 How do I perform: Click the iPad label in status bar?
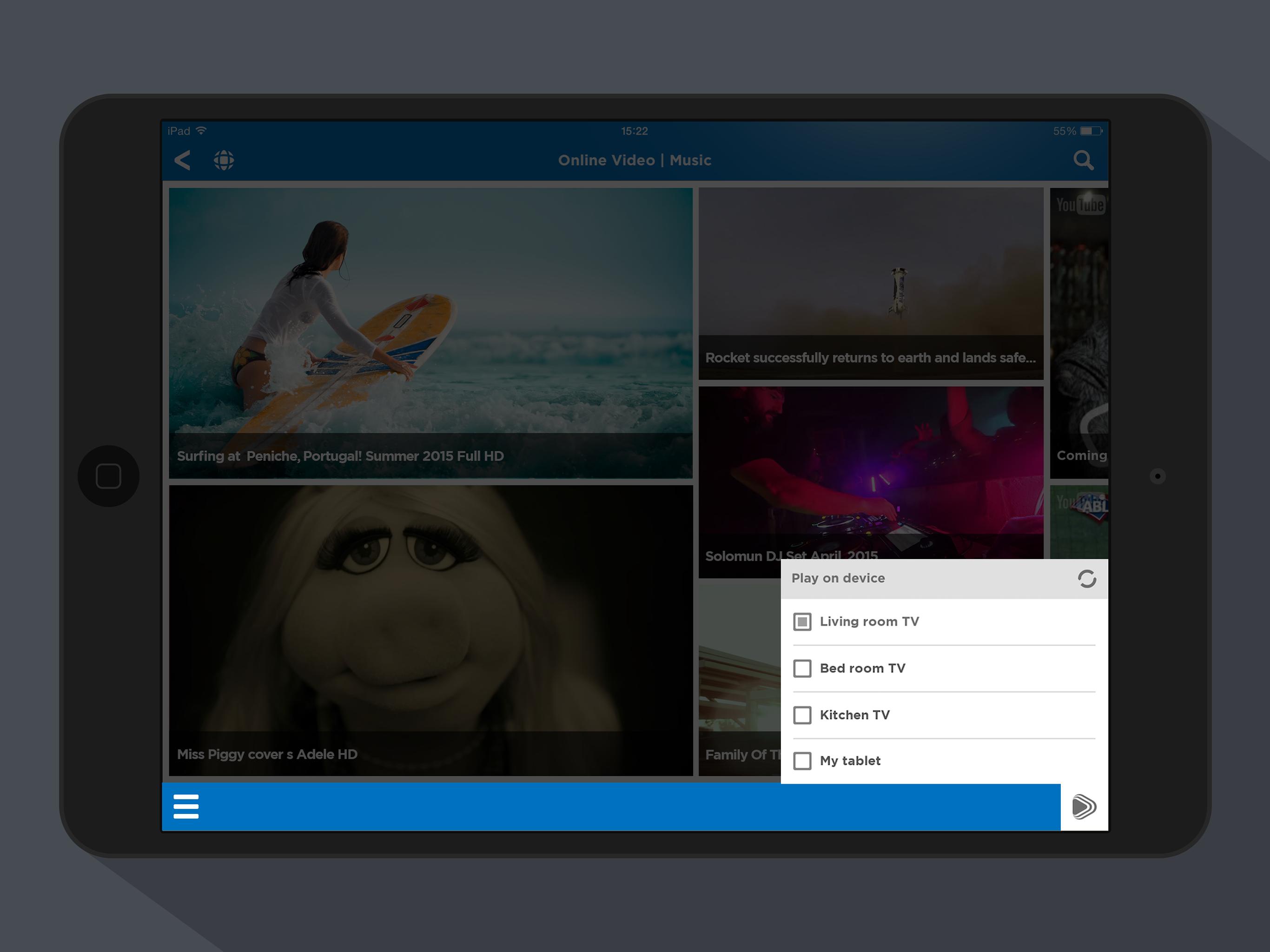(179, 131)
